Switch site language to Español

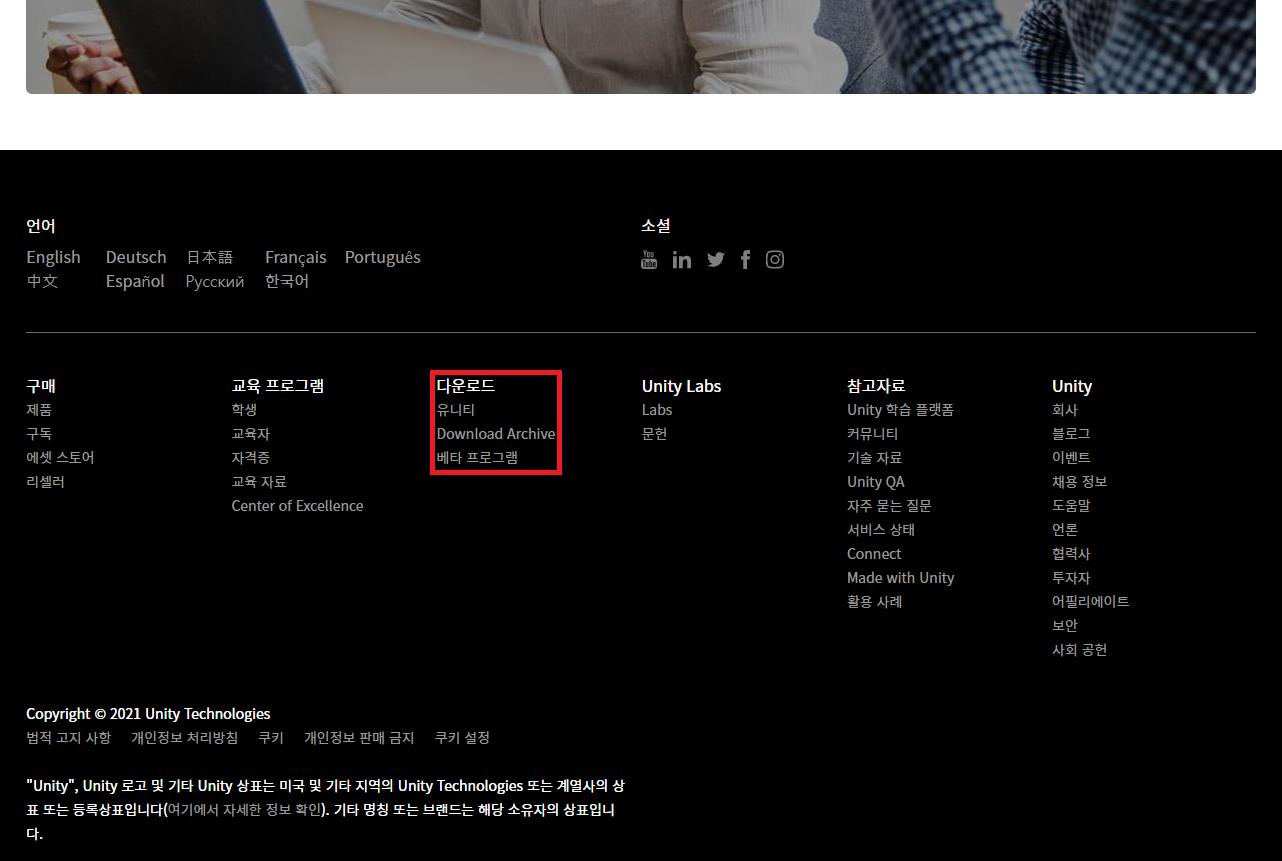(x=135, y=281)
